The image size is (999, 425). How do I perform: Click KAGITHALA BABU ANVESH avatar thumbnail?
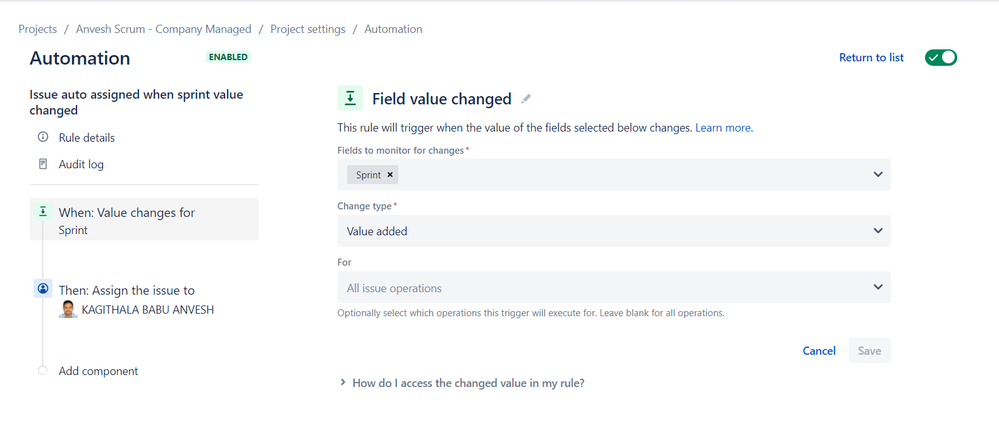[x=68, y=309]
